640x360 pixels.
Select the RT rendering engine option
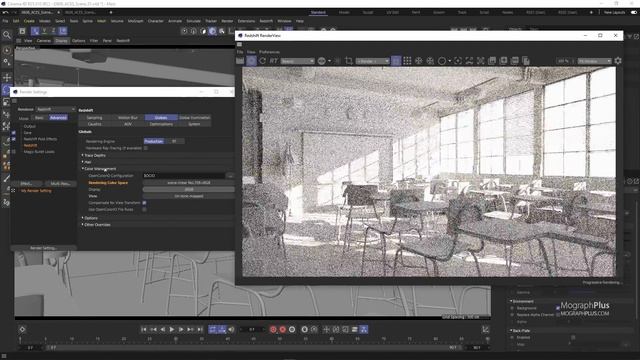click(174, 141)
